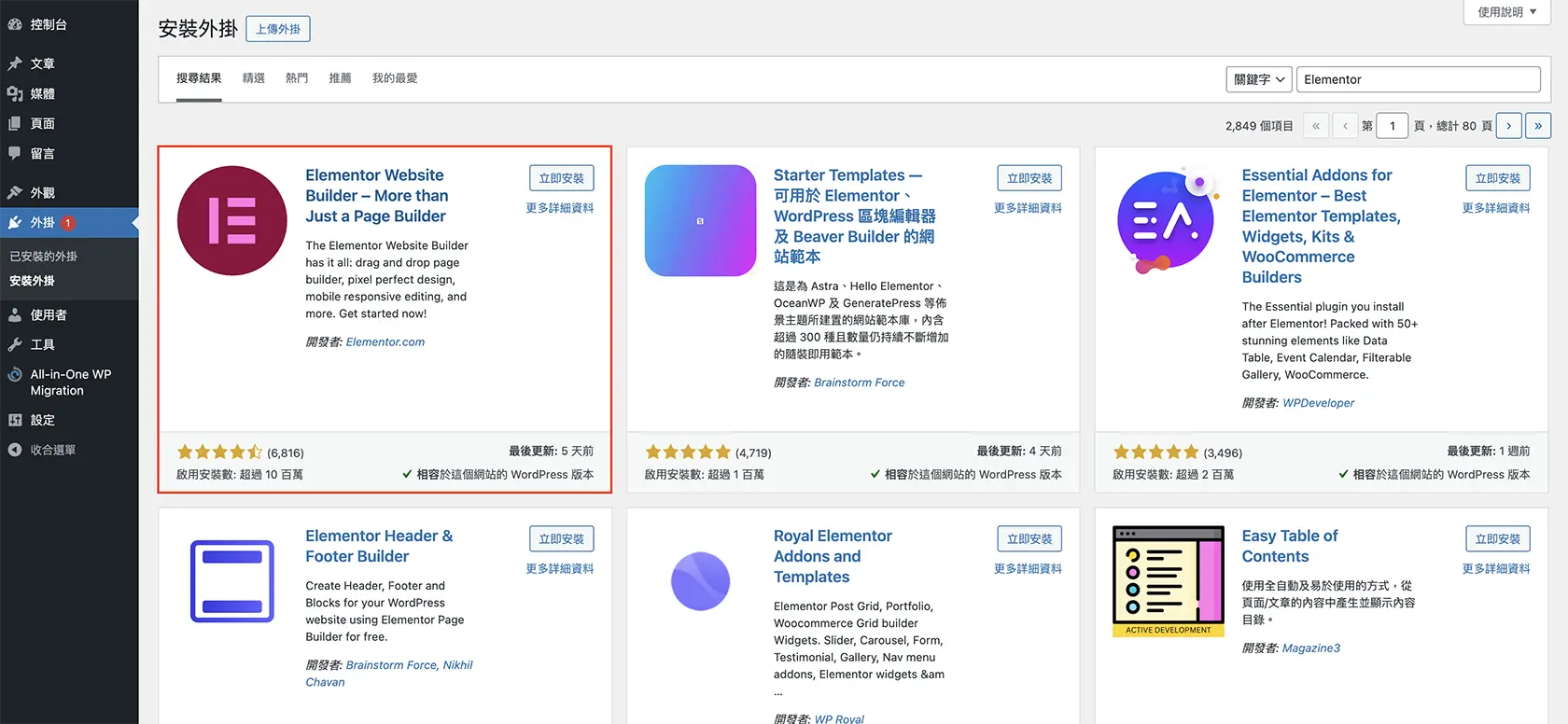Click title Elementor Website Builder – More than
1568x724 pixels.
click(377, 196)
